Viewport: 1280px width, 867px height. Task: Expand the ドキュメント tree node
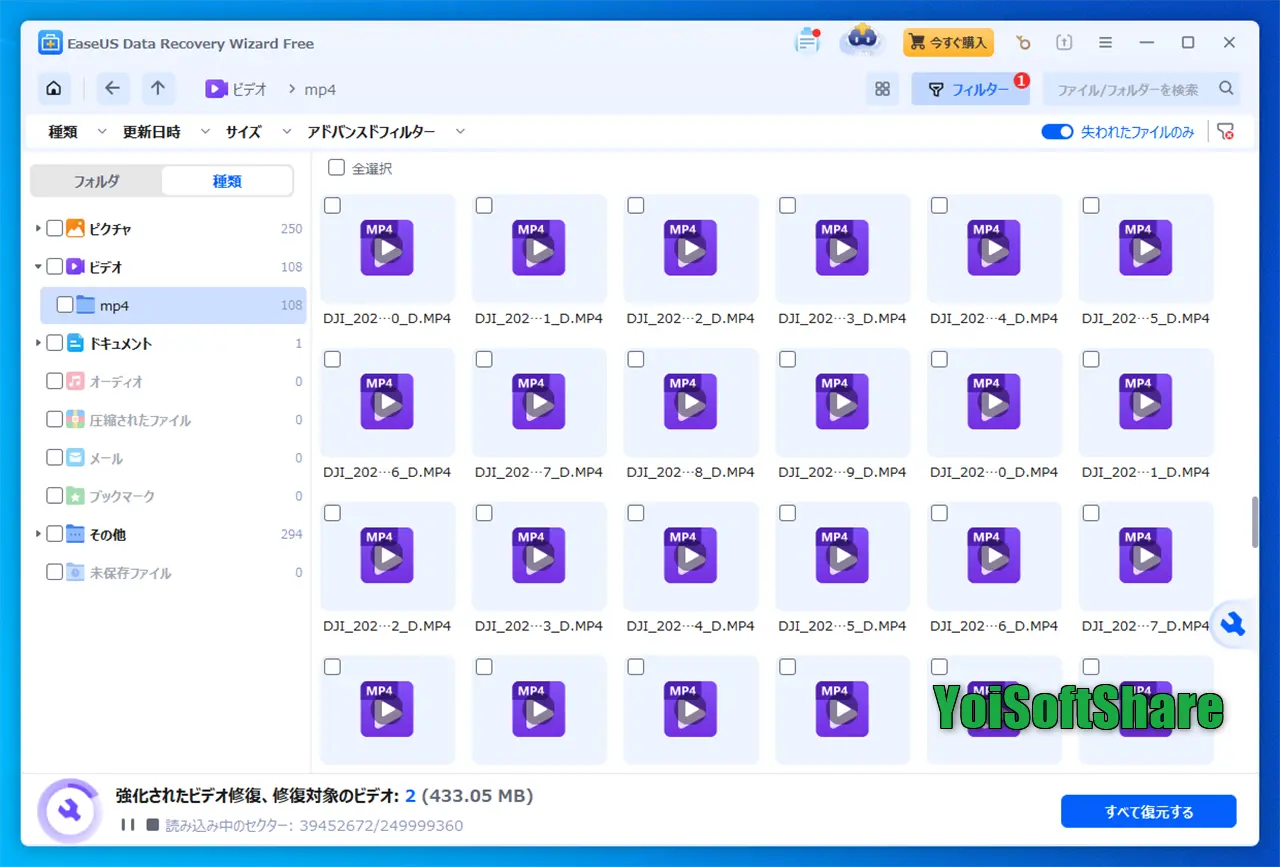tap(38, 343)
